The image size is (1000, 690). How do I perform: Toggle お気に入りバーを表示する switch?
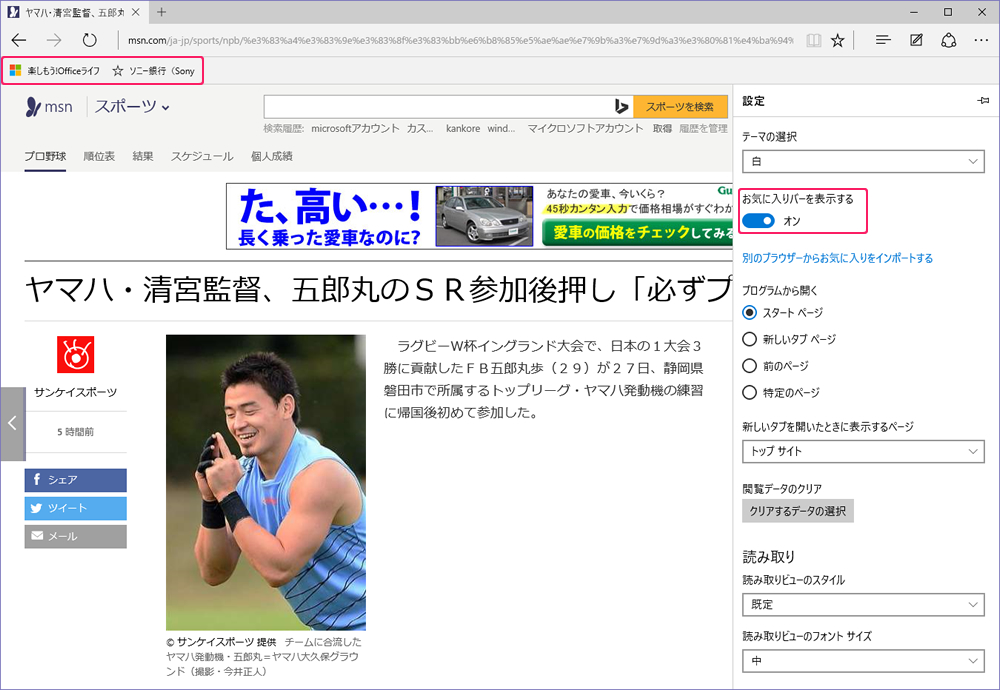click(758, 221)
